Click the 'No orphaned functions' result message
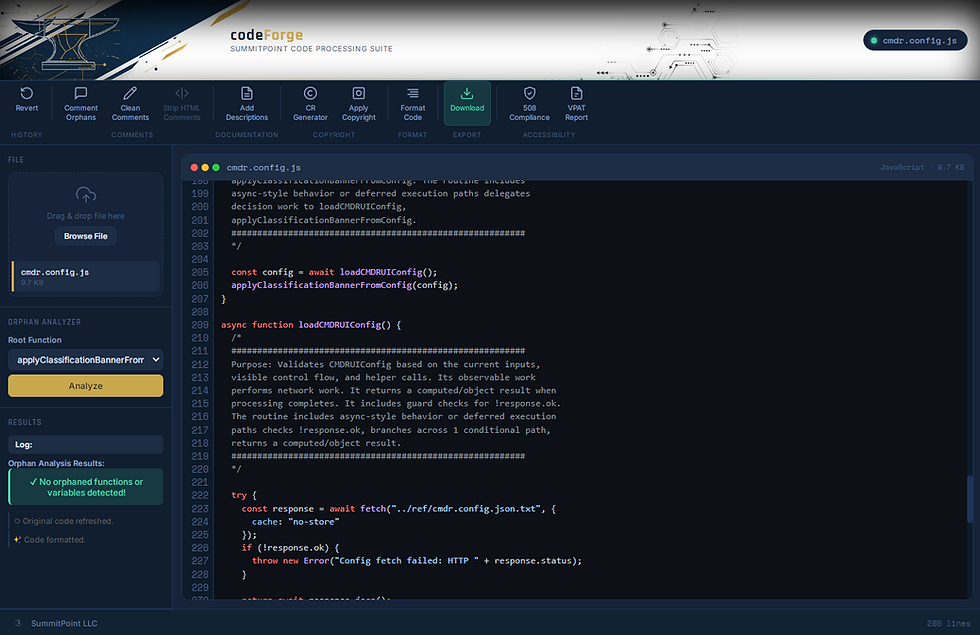 click(86, 487)
